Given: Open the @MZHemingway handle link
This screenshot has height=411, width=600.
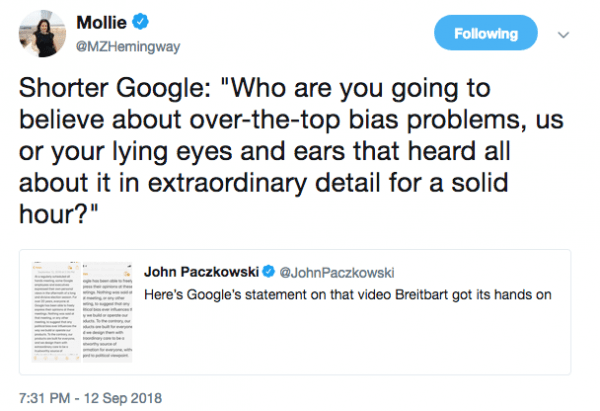Looking at the screenshot, I should (x=125, y=45).
